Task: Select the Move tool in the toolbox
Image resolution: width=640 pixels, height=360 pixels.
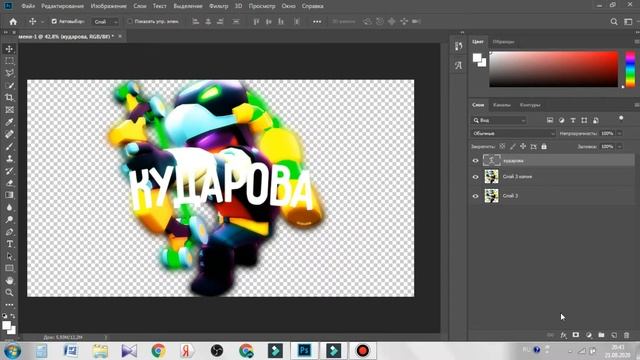Action: coord(9,49)
